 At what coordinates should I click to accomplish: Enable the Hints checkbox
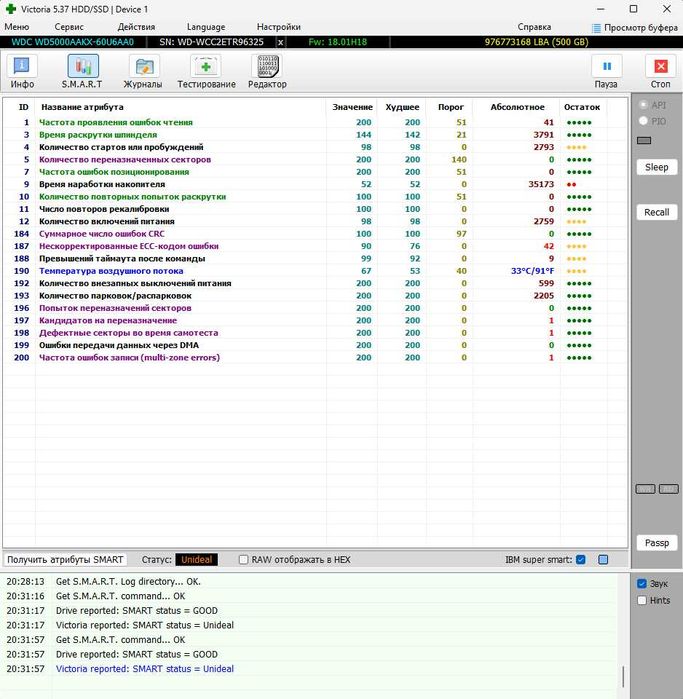[x=642, y=600]
